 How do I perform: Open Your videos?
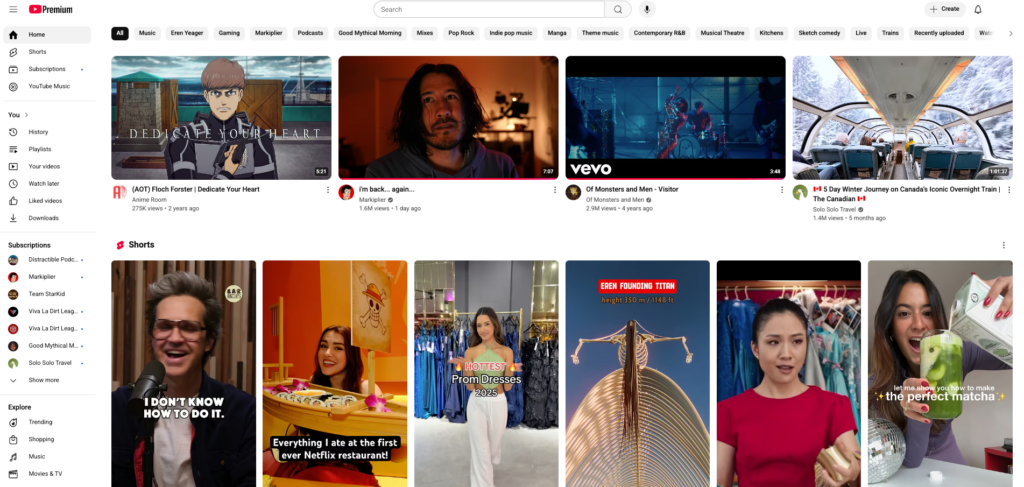[x=47, y=166]
